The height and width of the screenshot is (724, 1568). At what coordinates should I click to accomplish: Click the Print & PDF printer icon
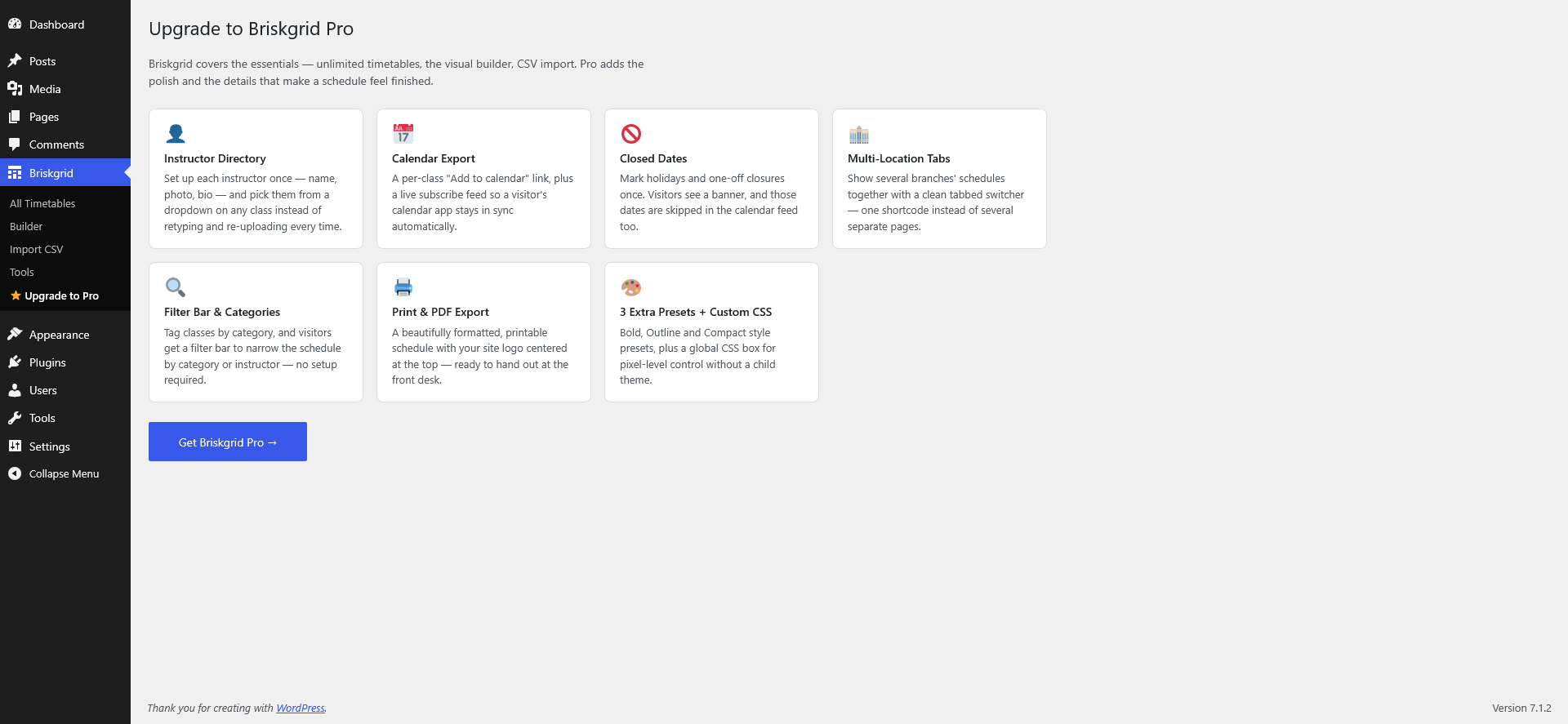tap(403, 287)
